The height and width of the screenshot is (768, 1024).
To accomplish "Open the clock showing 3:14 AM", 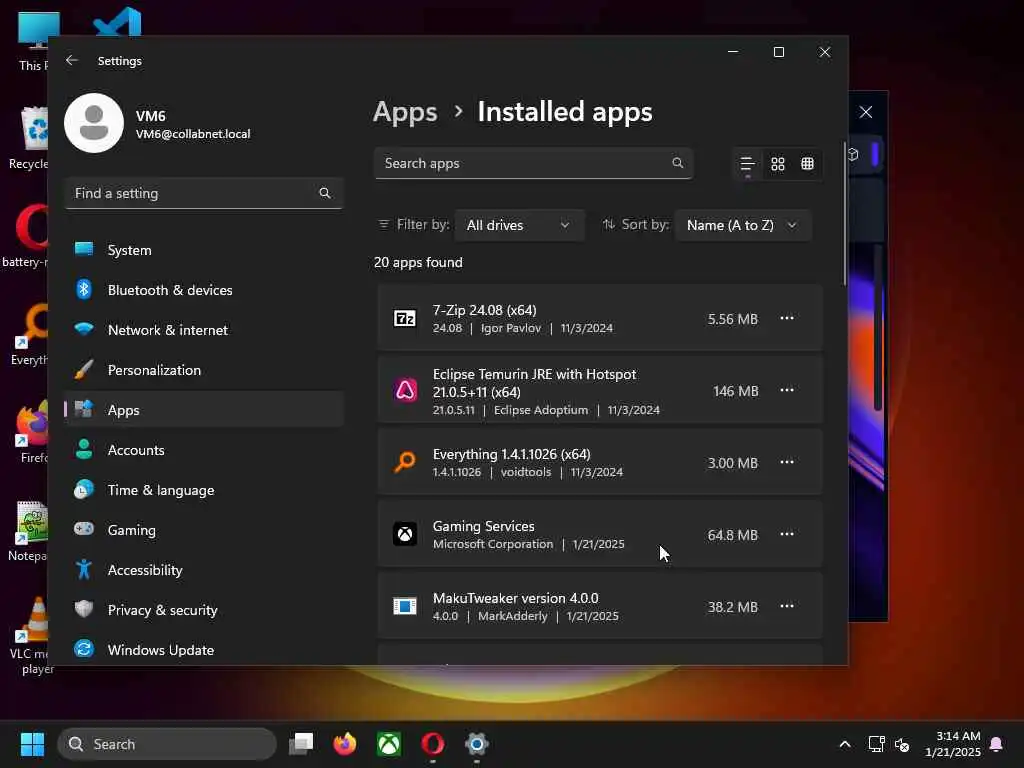I will 953,744.
